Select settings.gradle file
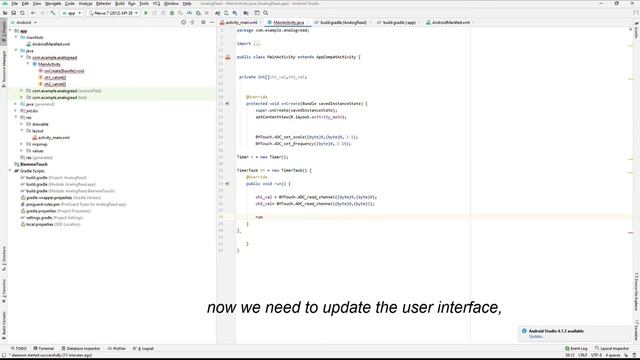 click(39, 218)
